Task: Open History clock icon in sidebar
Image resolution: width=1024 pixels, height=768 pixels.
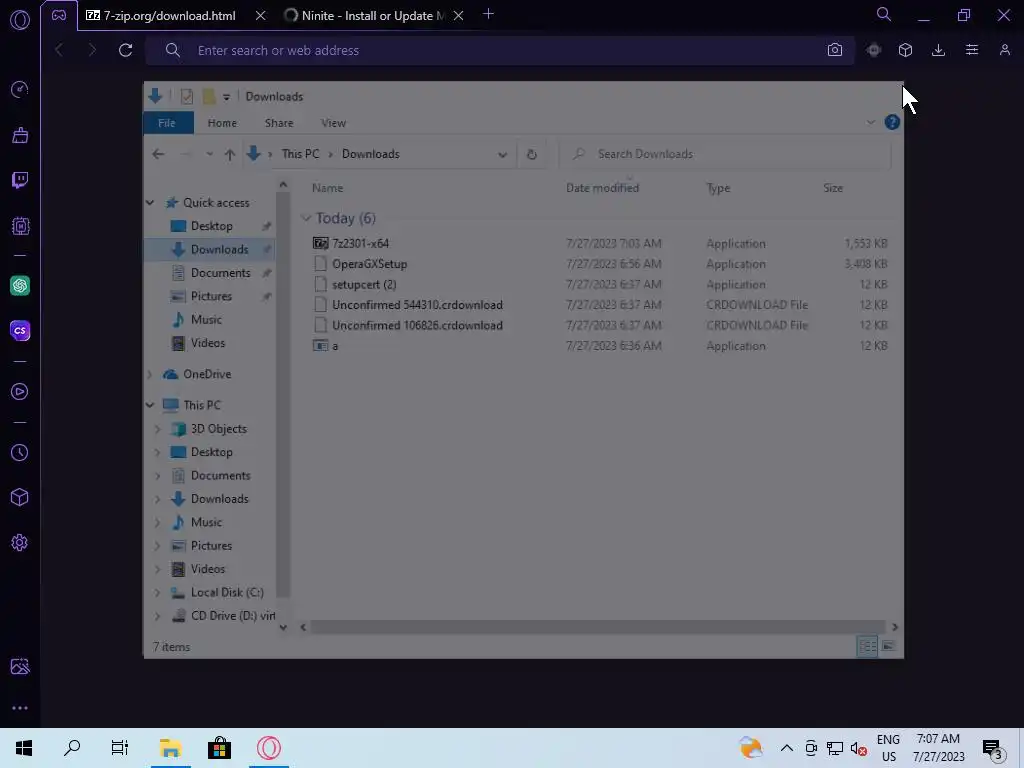Action: (x=20, y=453)
